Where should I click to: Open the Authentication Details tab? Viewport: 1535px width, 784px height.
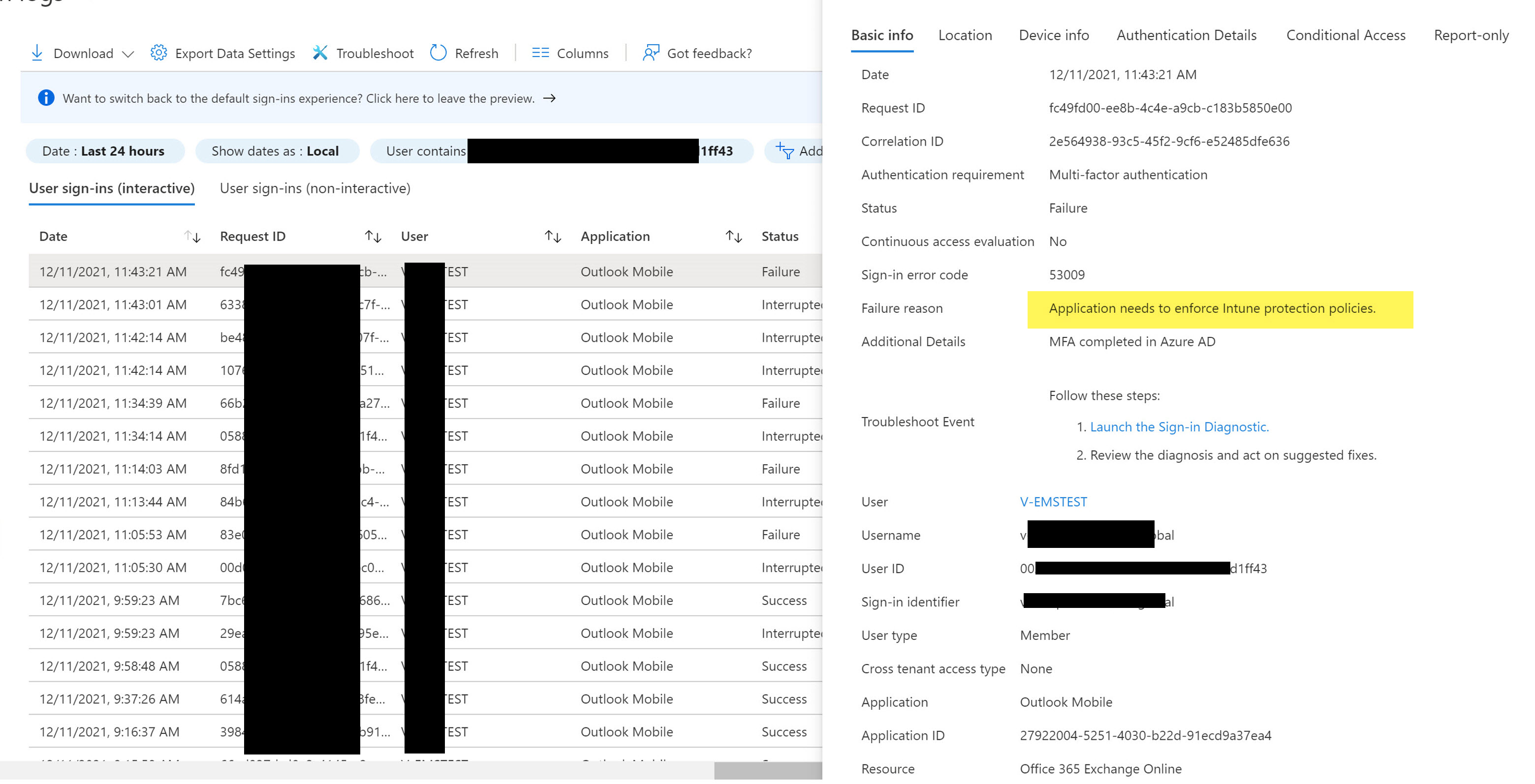click(1186, 35)
